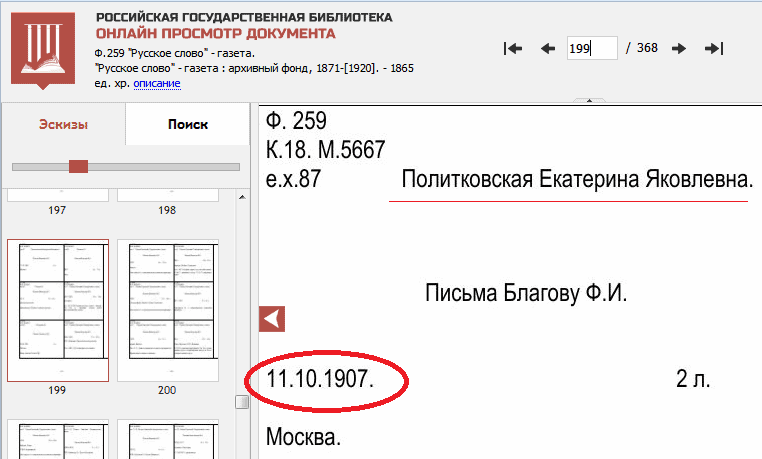Image resolution: width=762 pixels, height=459 pixels.
Task: Advance to the next page using the right arrow
Action: (x=679, y=48)
